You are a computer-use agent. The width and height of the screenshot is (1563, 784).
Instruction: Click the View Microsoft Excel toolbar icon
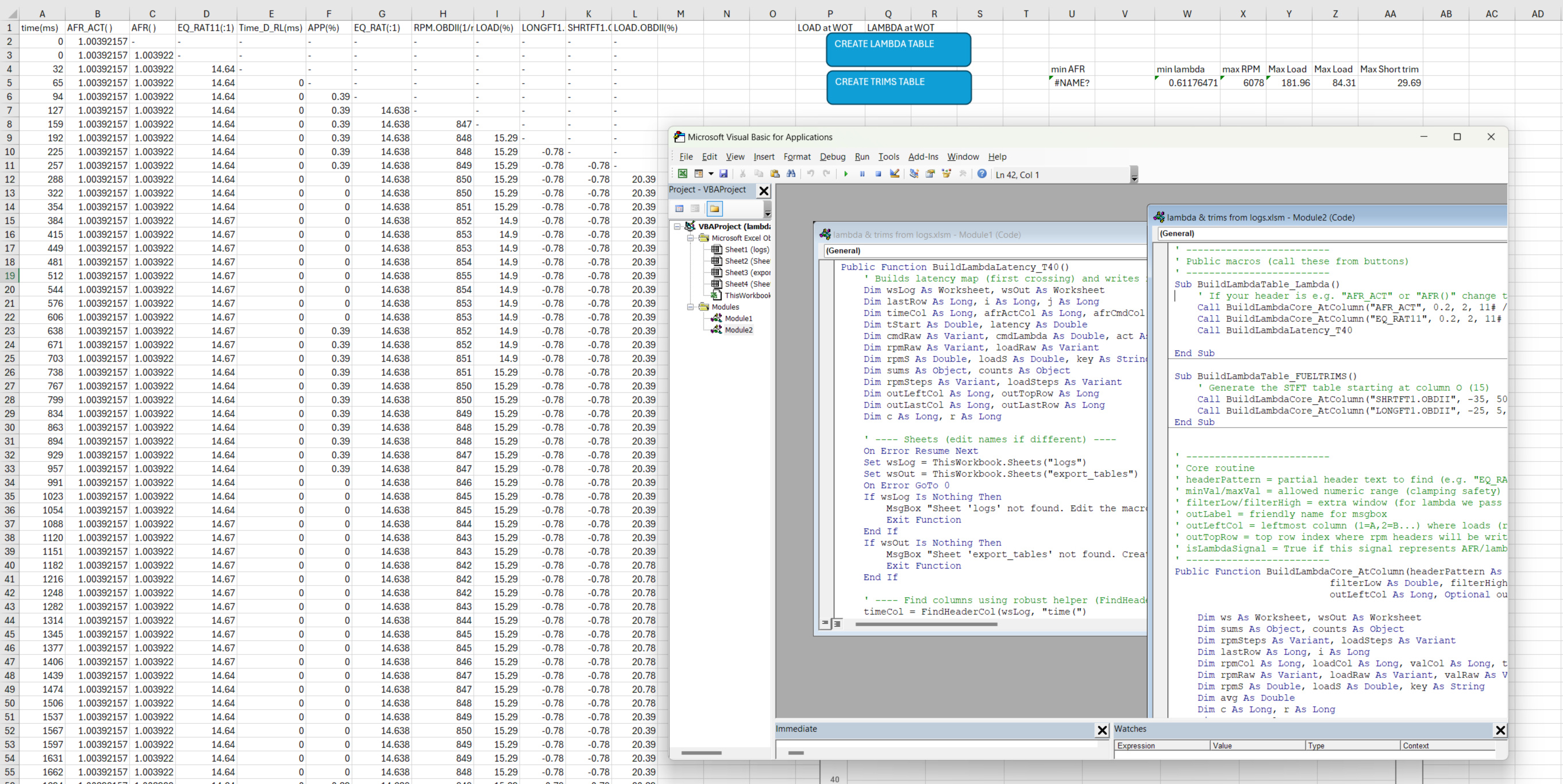[683, 174]
